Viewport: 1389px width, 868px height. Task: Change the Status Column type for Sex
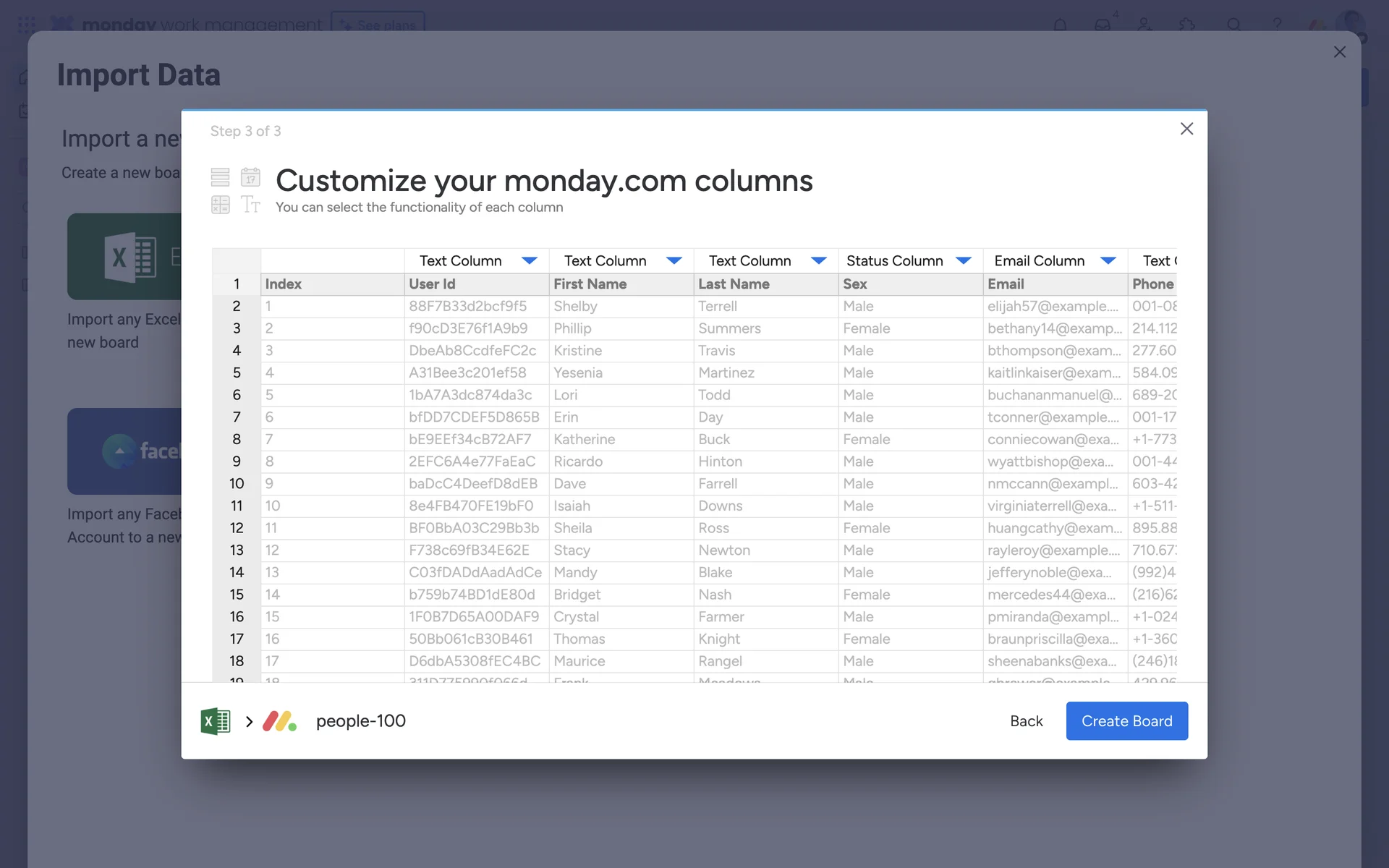click(963, 260)
